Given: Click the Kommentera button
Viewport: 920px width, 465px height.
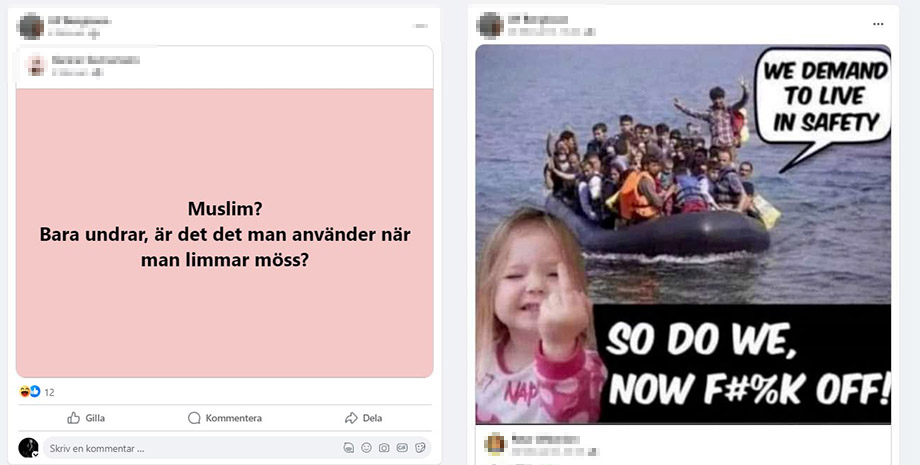Looking at the screenshot, I should tap(225, 418).
